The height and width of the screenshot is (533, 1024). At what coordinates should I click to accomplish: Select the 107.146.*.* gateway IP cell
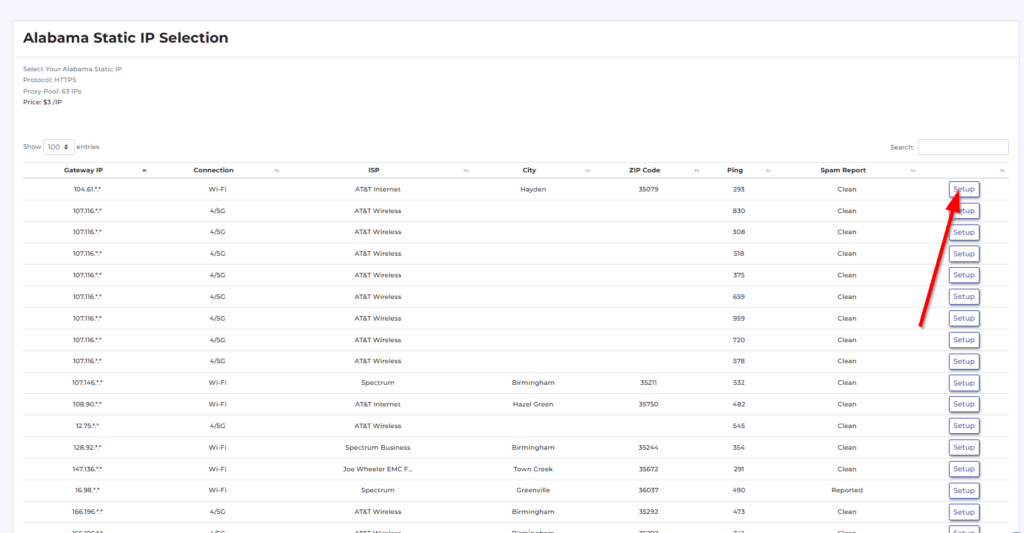pos(87,383)
